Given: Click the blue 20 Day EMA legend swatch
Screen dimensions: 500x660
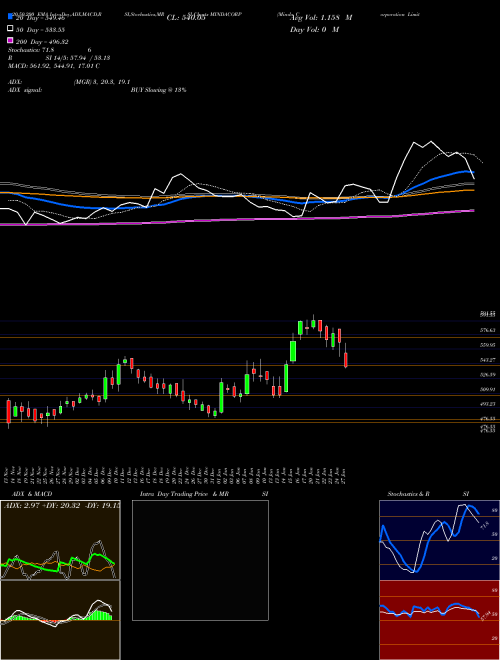Looking at the screenshot, I should point(10,17).
